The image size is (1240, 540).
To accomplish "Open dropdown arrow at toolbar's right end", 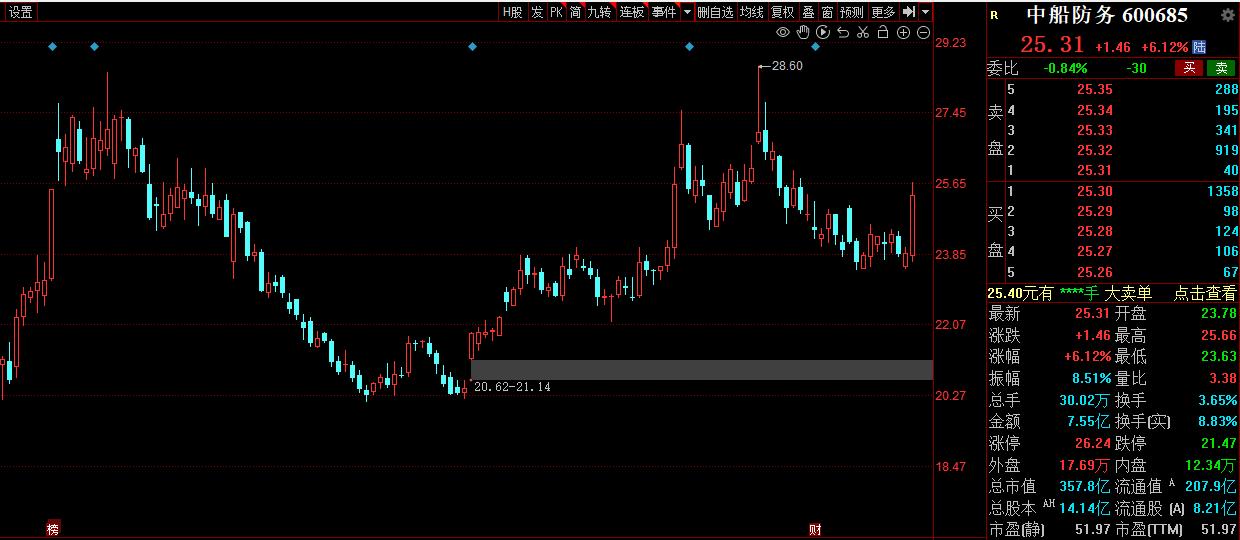I will point(926,12).
